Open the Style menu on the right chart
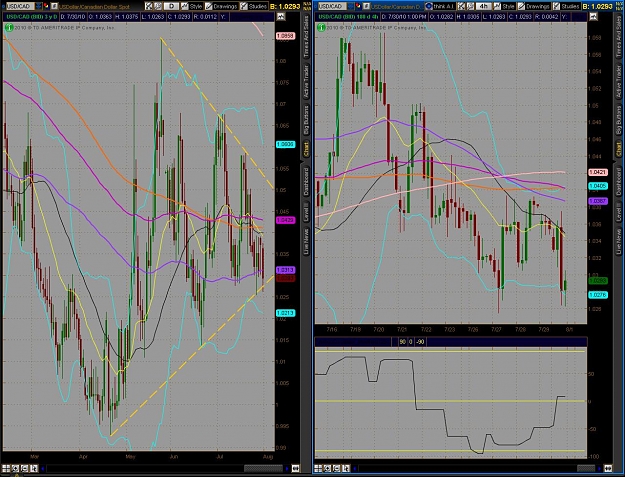 (x=505, y=6)
